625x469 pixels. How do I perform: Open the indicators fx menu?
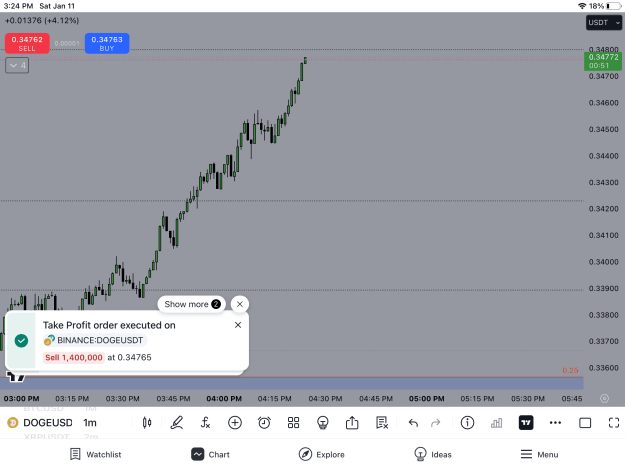coord(205,423)
